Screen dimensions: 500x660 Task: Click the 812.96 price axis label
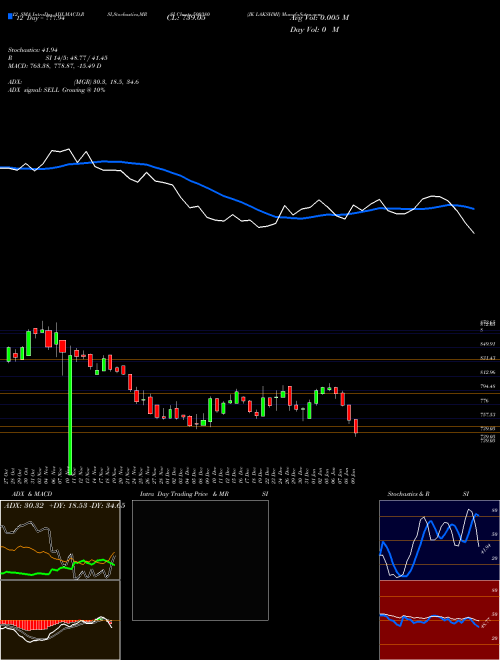[488, 373]
